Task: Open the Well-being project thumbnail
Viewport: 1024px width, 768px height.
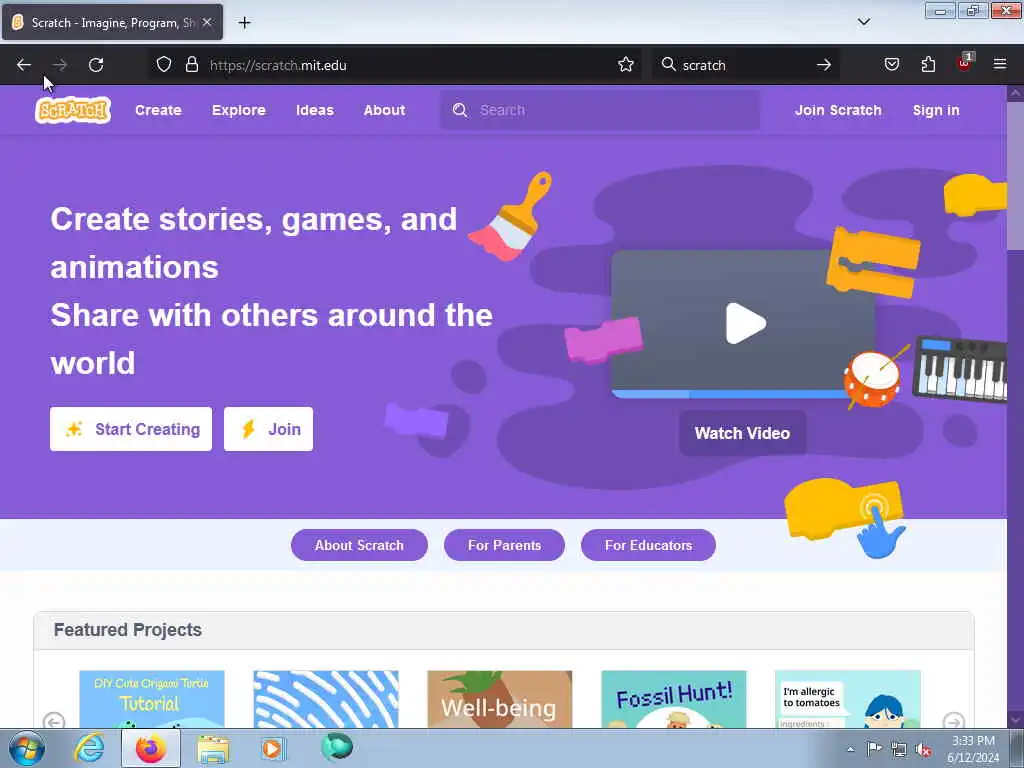Action: pyautogui.click(x=500, y=699)
